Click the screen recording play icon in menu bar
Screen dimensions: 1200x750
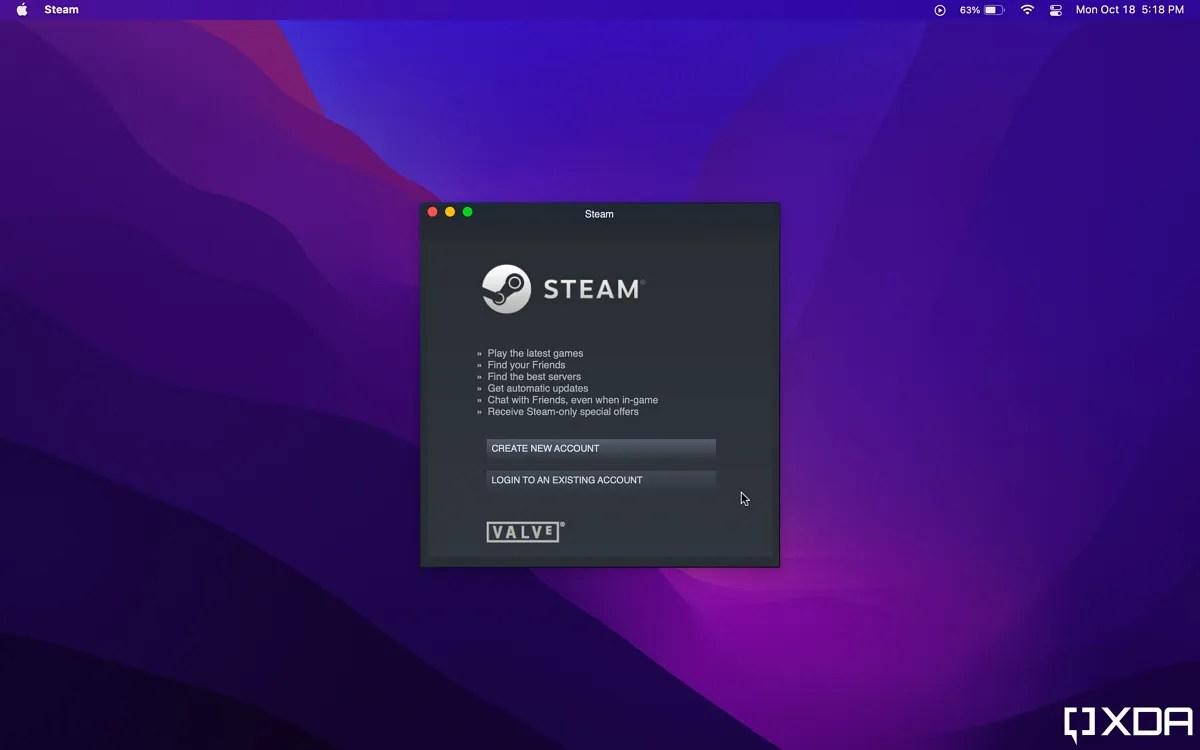tap(940, 10)
